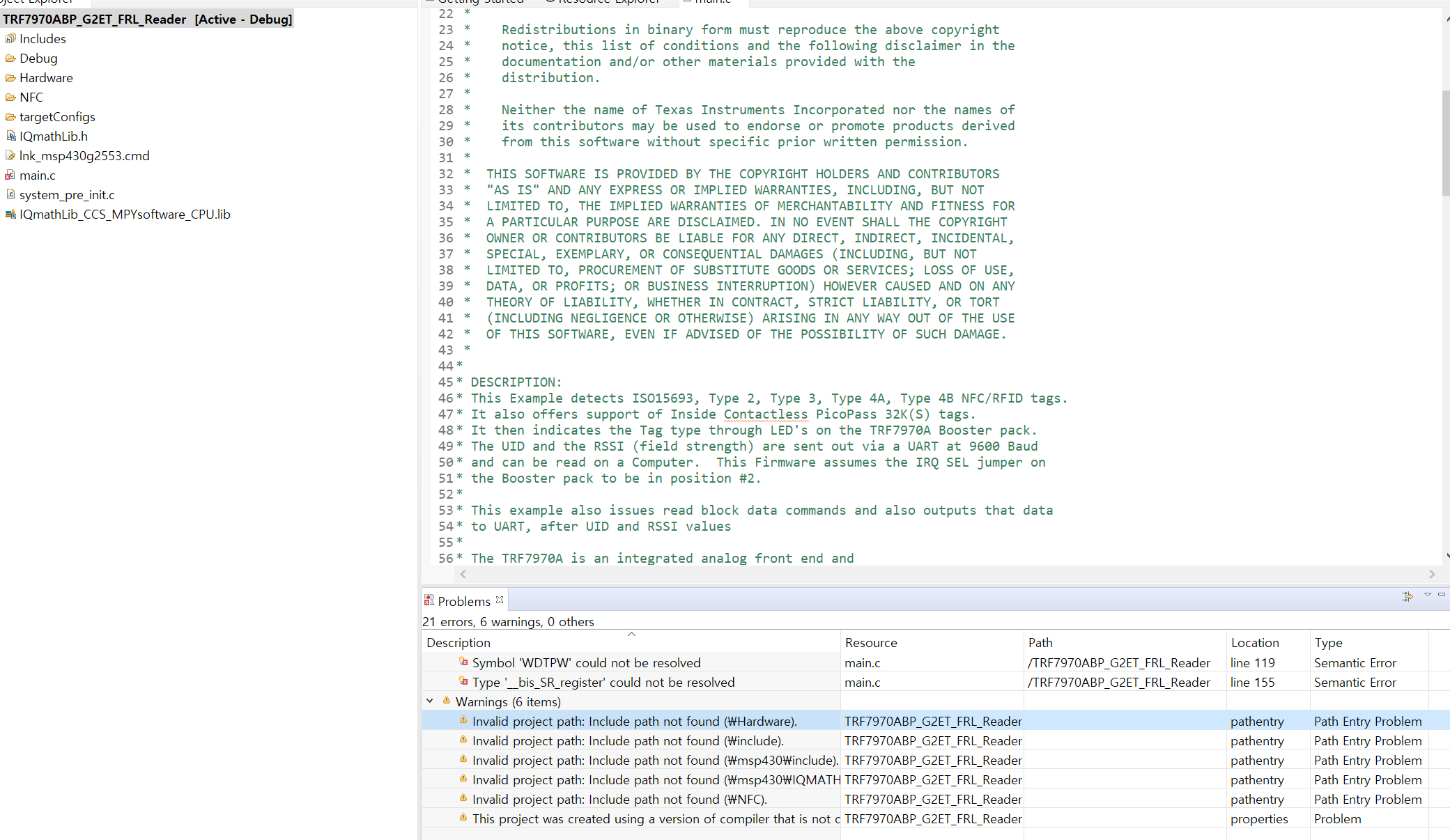Click the '21 errors, 6 warnings, 0 others' summary

(508, 622)
